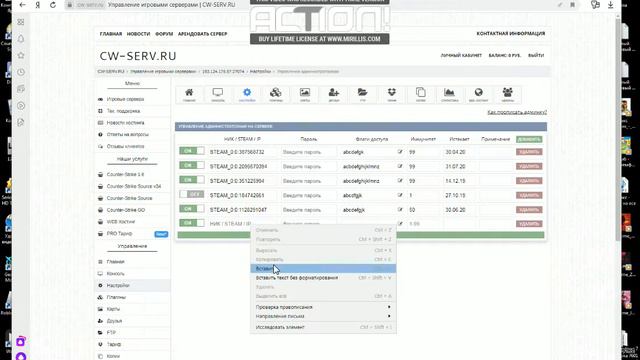Go back with the browser back arrow
Screen dimensions: 640x360
22,5
